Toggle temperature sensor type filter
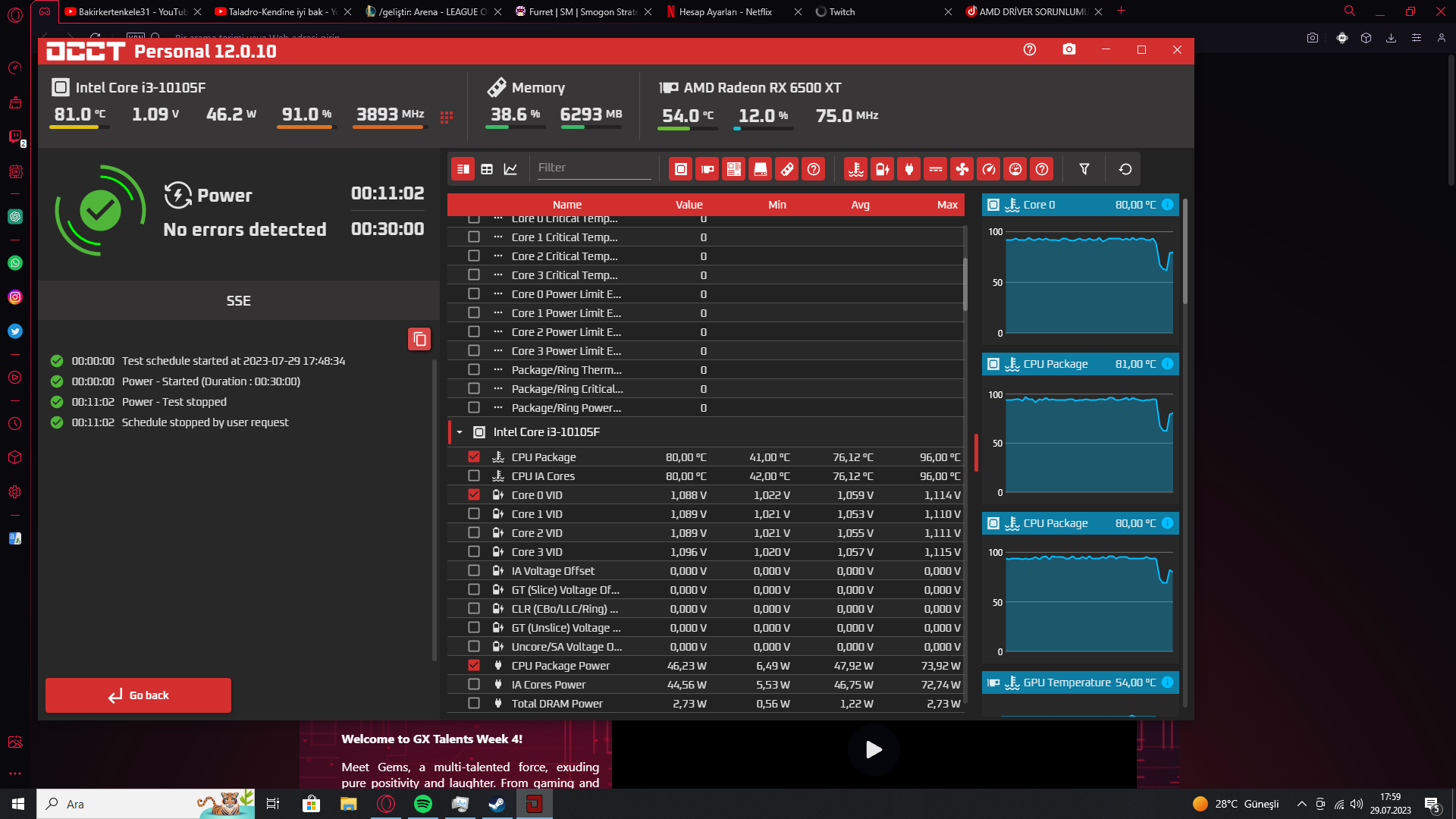Screen dimensions: 1456x819 coord(856,169)
